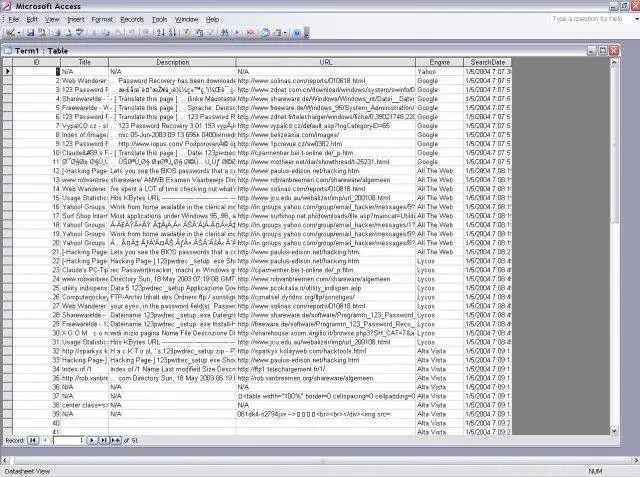Click the Cut toolbar icon
Screen dimensions: 640x477
(95, 33)
